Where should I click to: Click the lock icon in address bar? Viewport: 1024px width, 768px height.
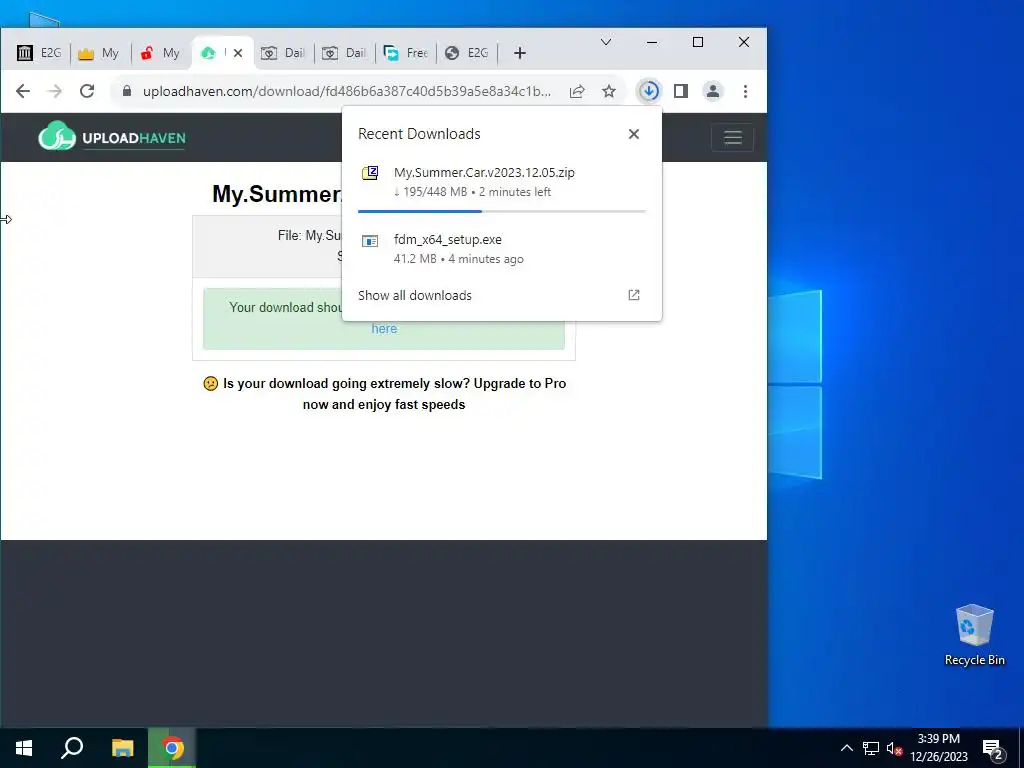click(127, 91)
